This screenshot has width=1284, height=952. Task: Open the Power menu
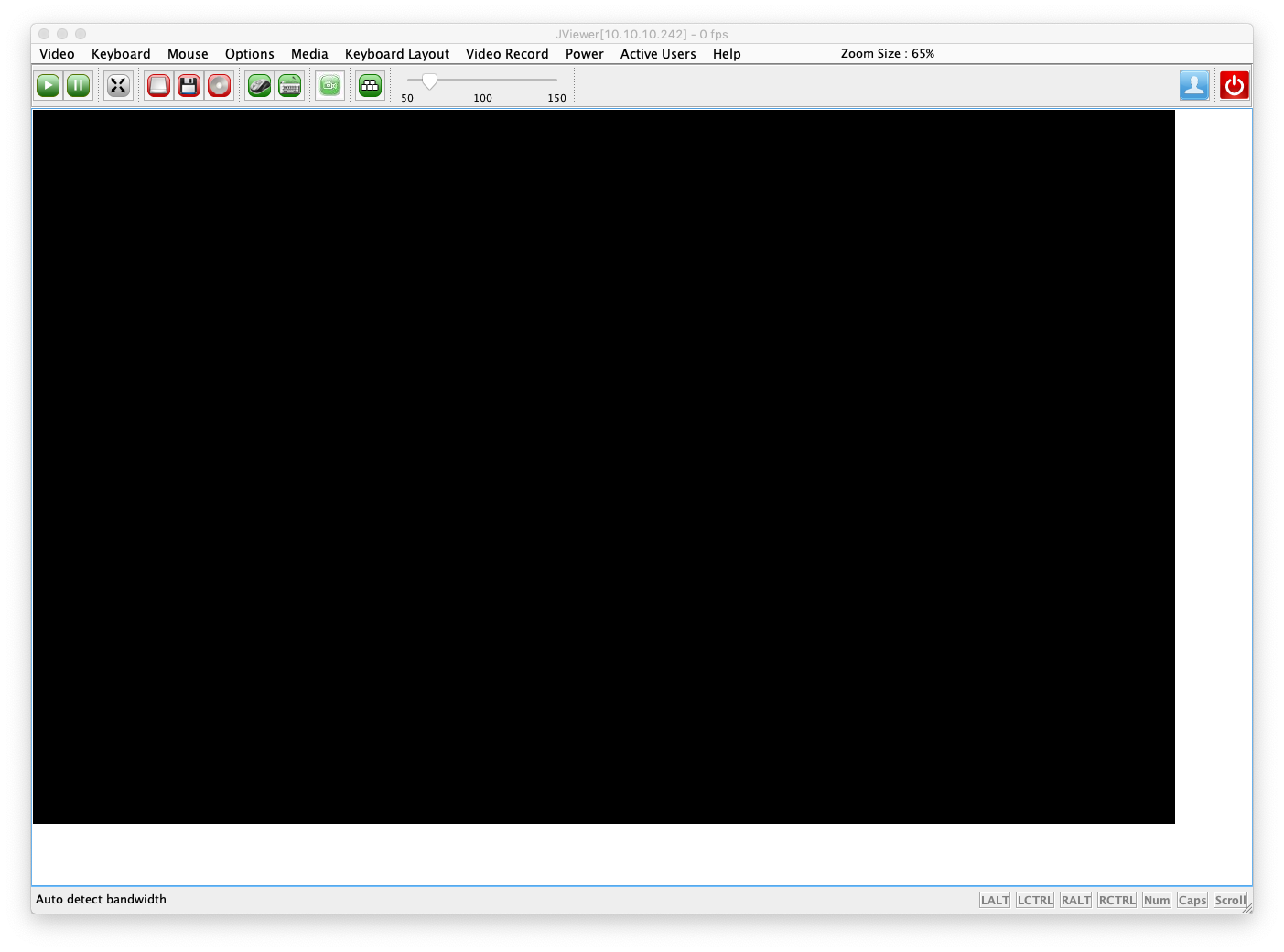(x=585, y=54)
